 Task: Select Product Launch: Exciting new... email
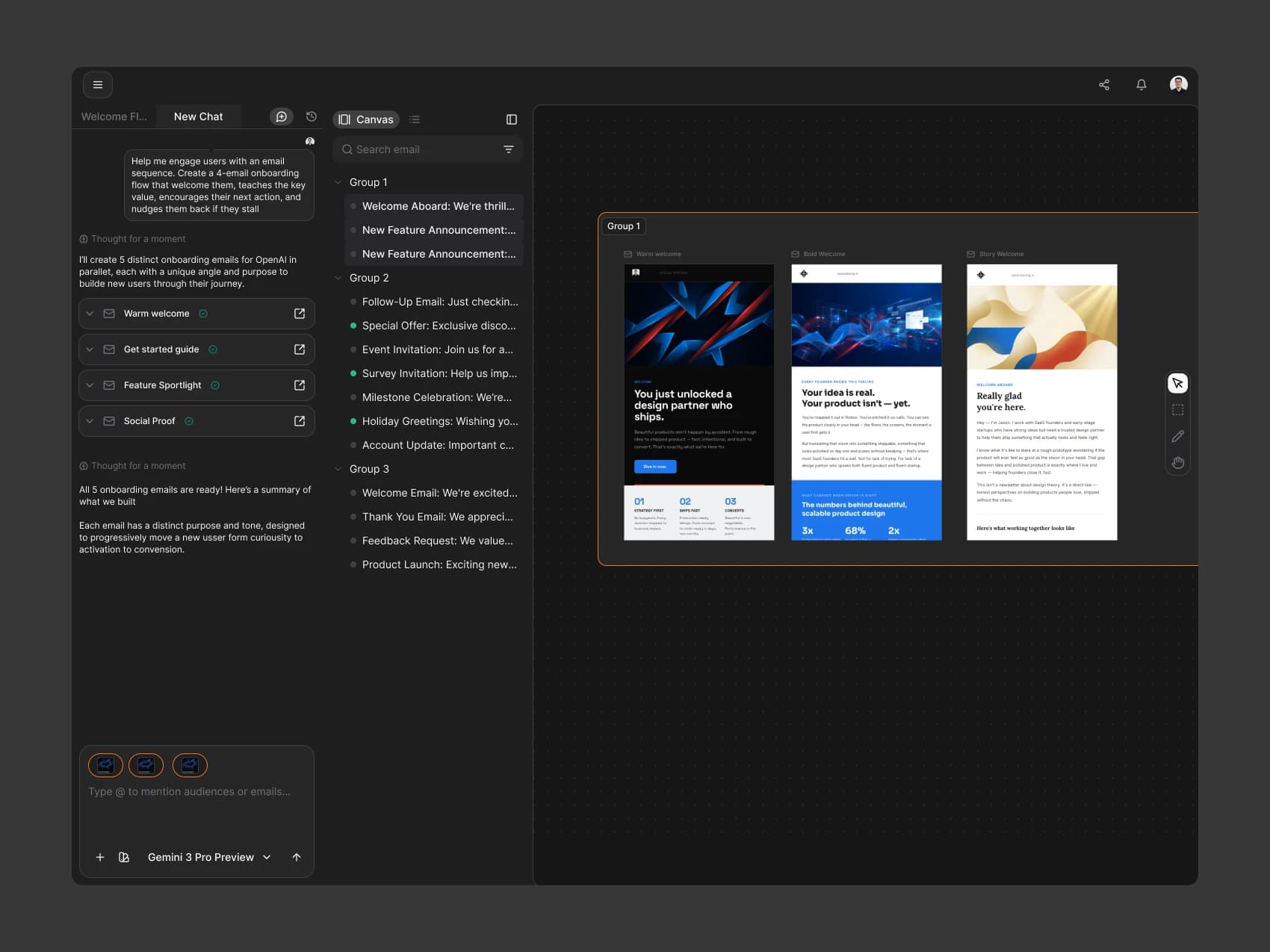(x=434, y=564)
